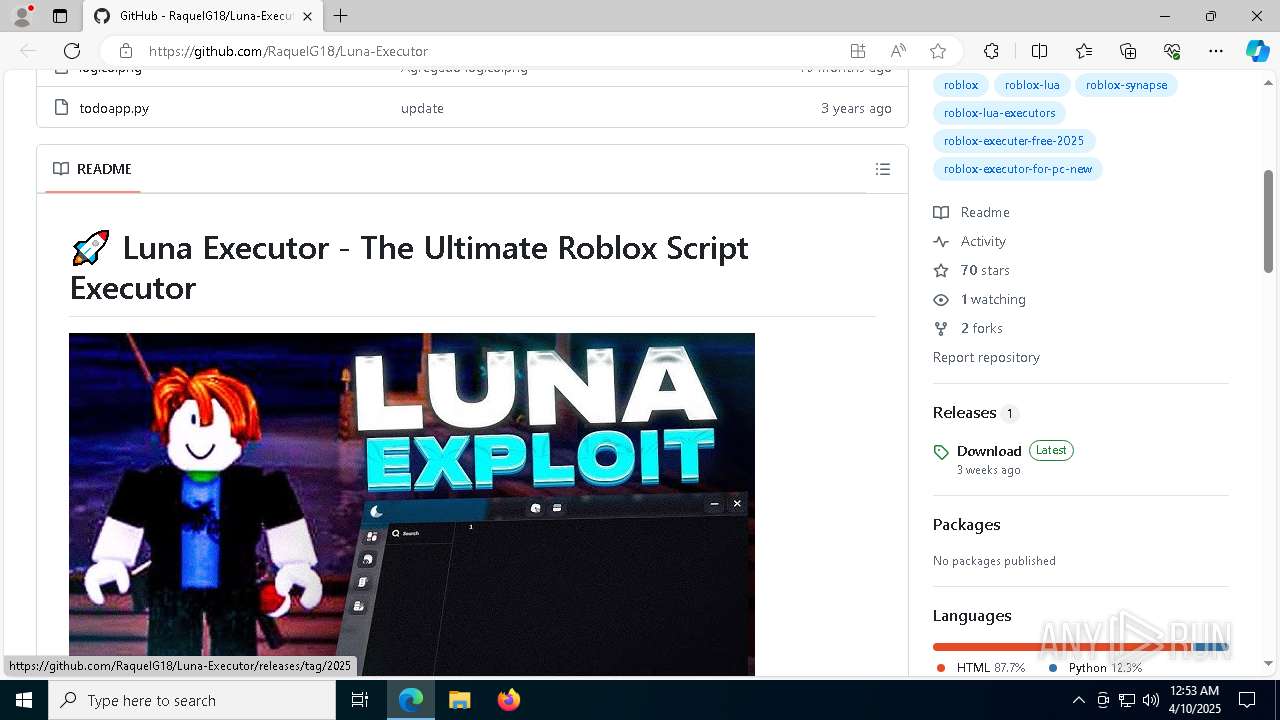Image resolution: width=1280 pixels, height=720 pixels.
Task: Open the taskbar clock and calendar
Action: 1195,700
